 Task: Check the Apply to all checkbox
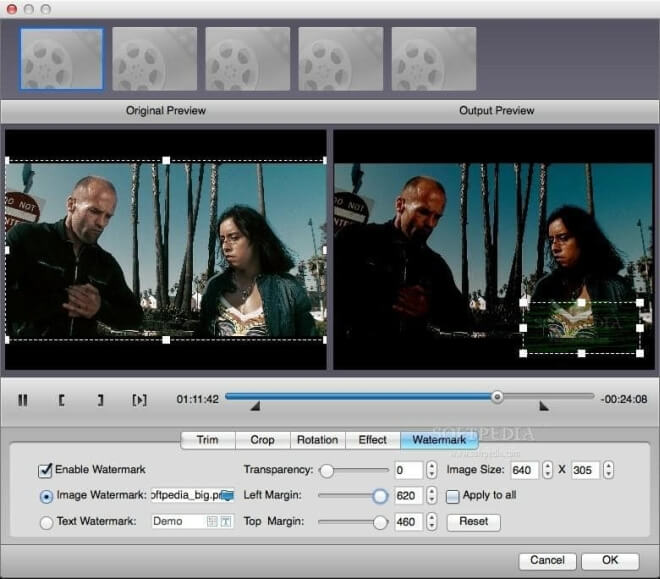pyautogui.click(x=452, y=497)
